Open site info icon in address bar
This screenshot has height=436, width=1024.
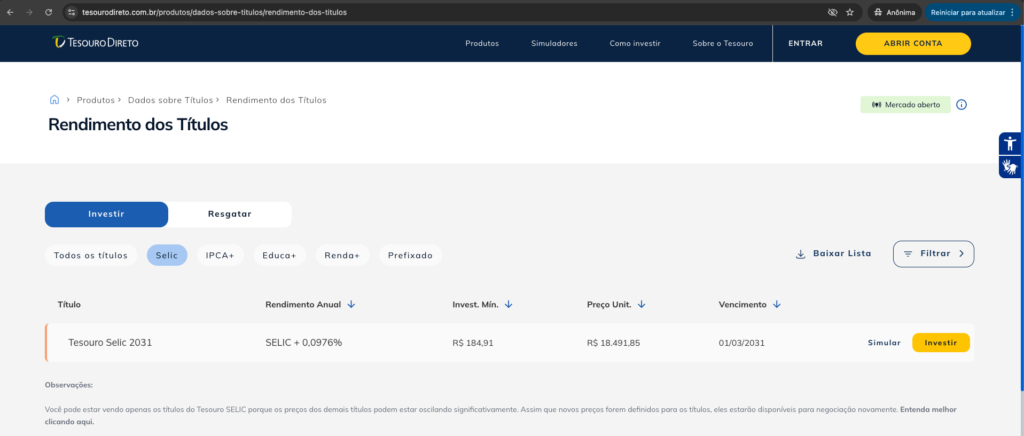click(72, 12)
